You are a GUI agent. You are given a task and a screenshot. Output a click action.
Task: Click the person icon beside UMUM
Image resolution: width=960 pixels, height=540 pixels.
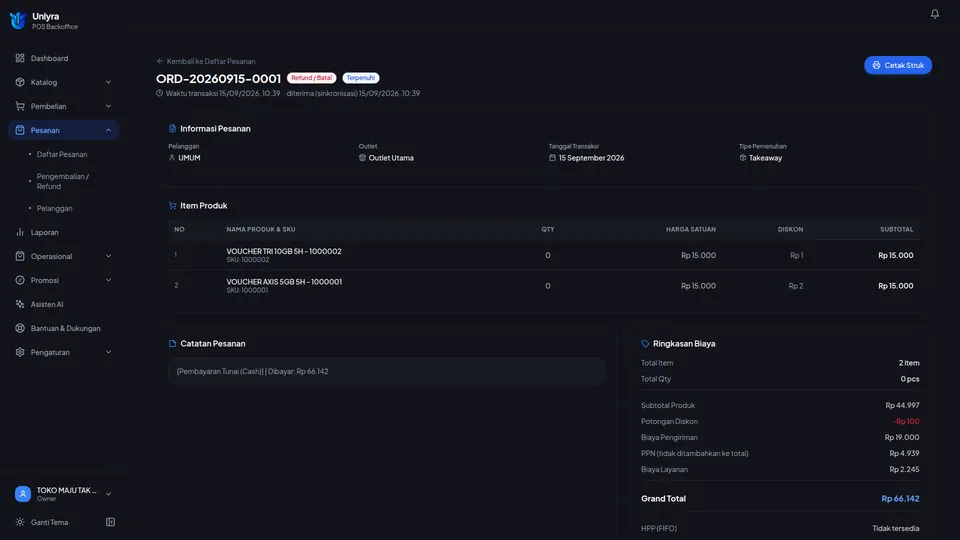171,158
